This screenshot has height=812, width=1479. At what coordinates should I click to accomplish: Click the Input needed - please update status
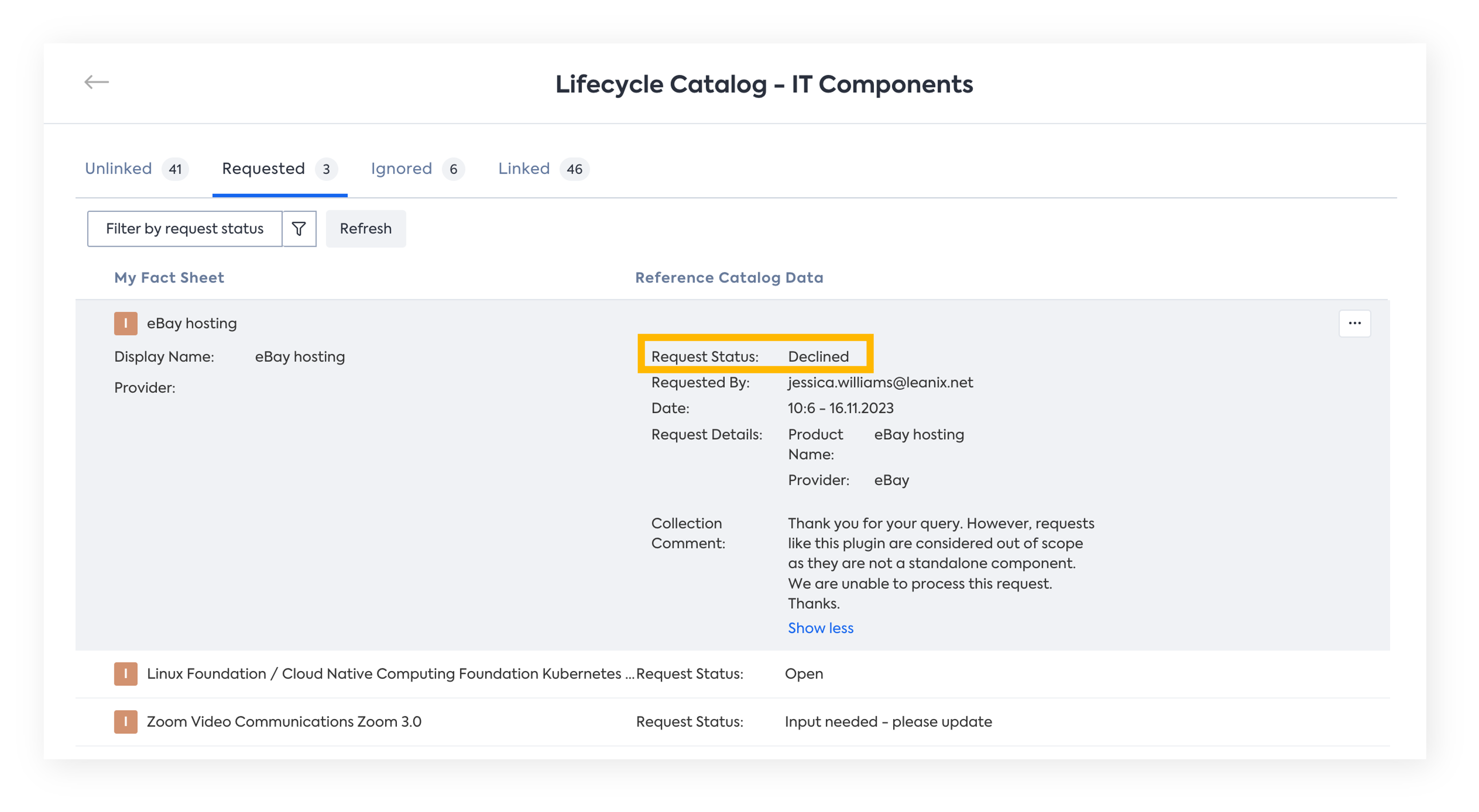tap(888, 722)
